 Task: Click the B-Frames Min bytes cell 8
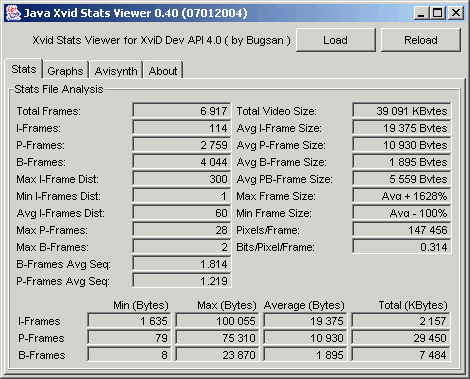(x=129, y=355)
